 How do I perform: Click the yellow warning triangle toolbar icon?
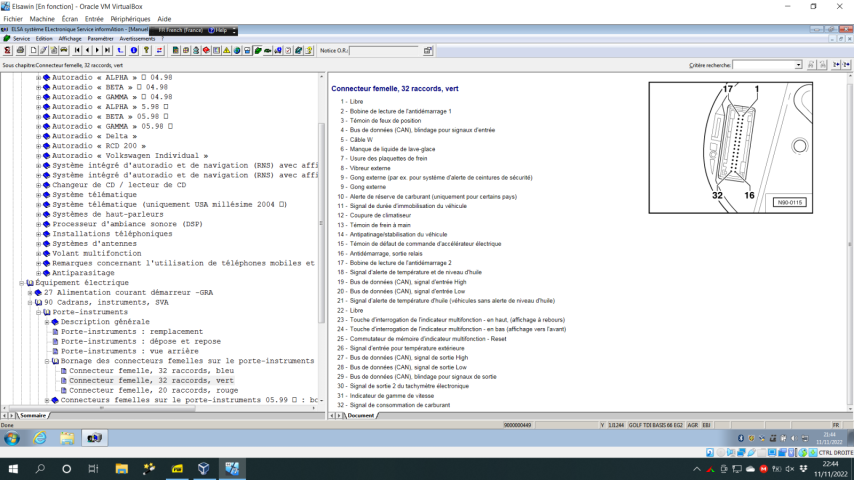coord(227,50)
